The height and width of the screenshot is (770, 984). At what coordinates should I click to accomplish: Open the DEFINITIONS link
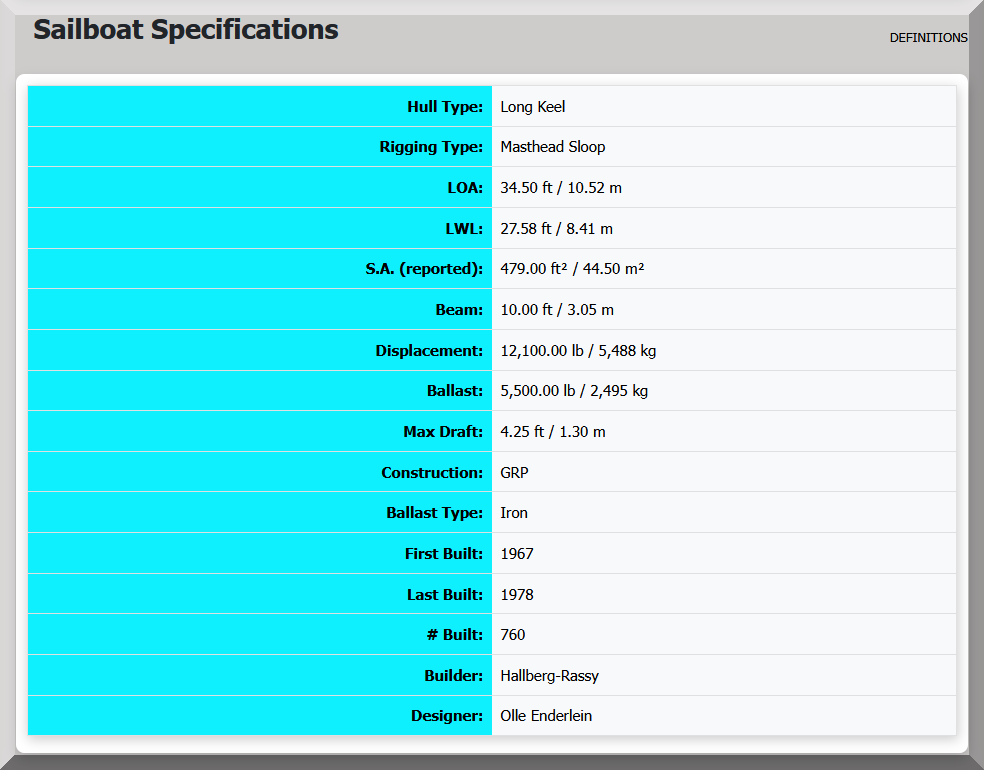pos(928,38)
